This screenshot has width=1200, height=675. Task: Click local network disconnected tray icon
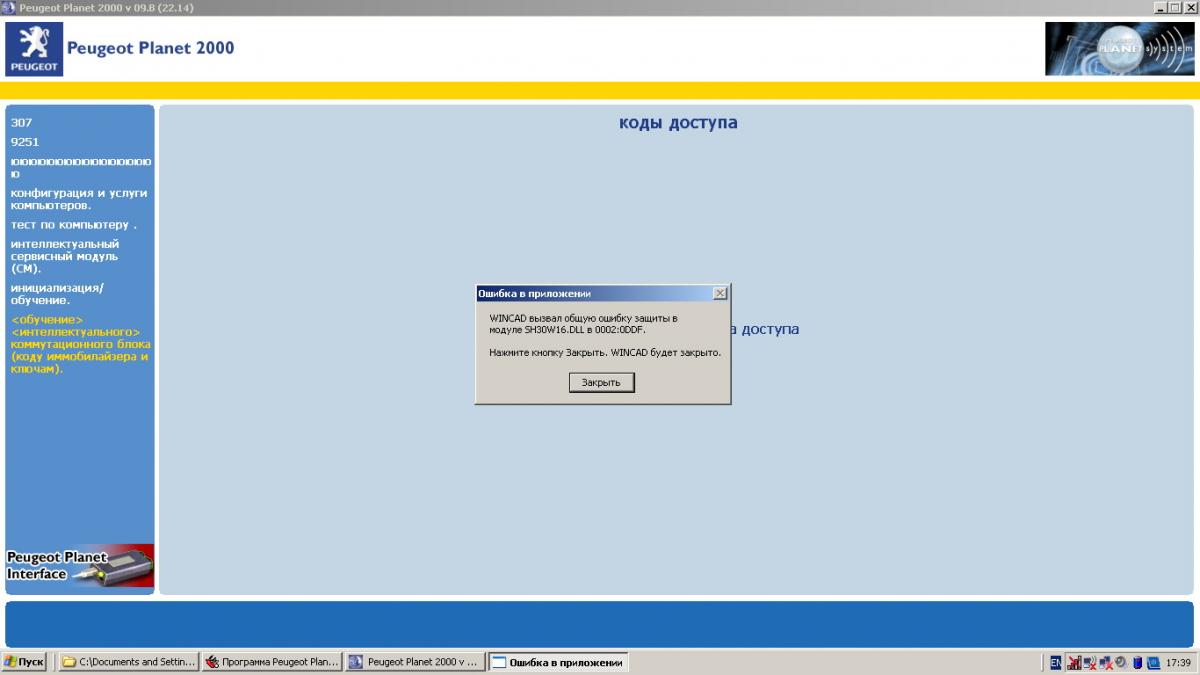(1106, 662)
